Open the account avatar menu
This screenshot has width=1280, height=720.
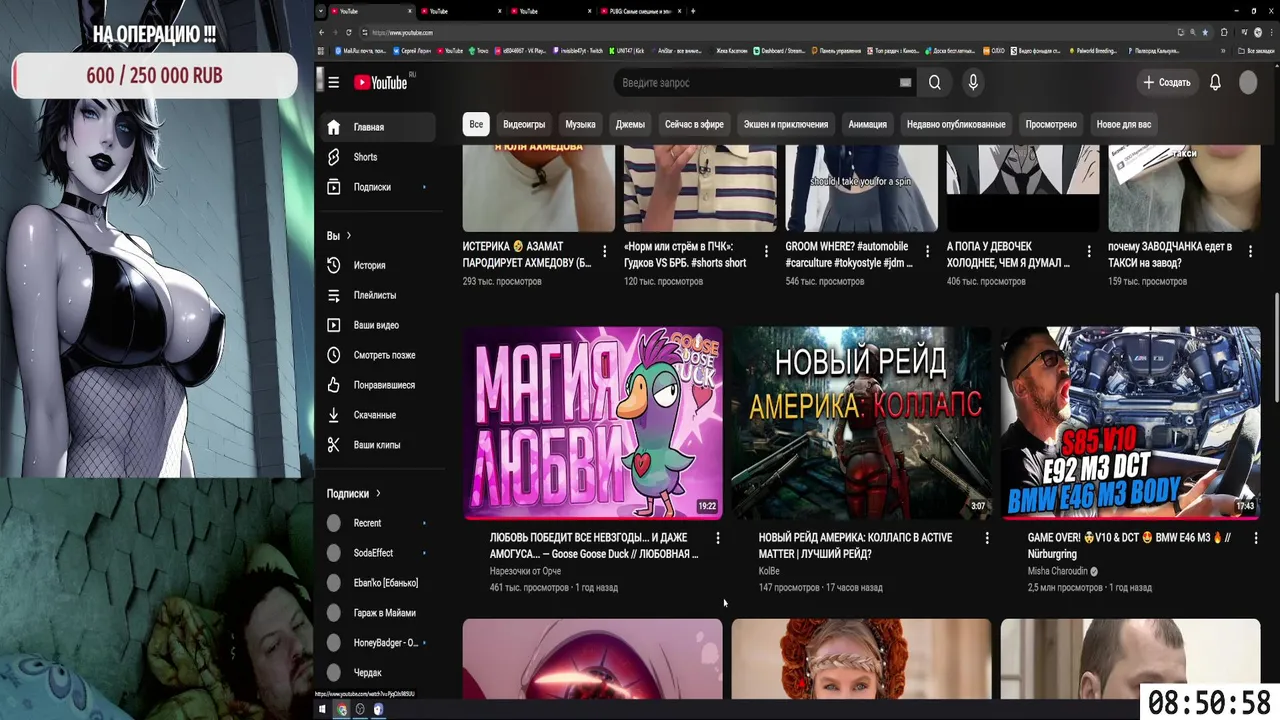click(x=1248, y=83)
